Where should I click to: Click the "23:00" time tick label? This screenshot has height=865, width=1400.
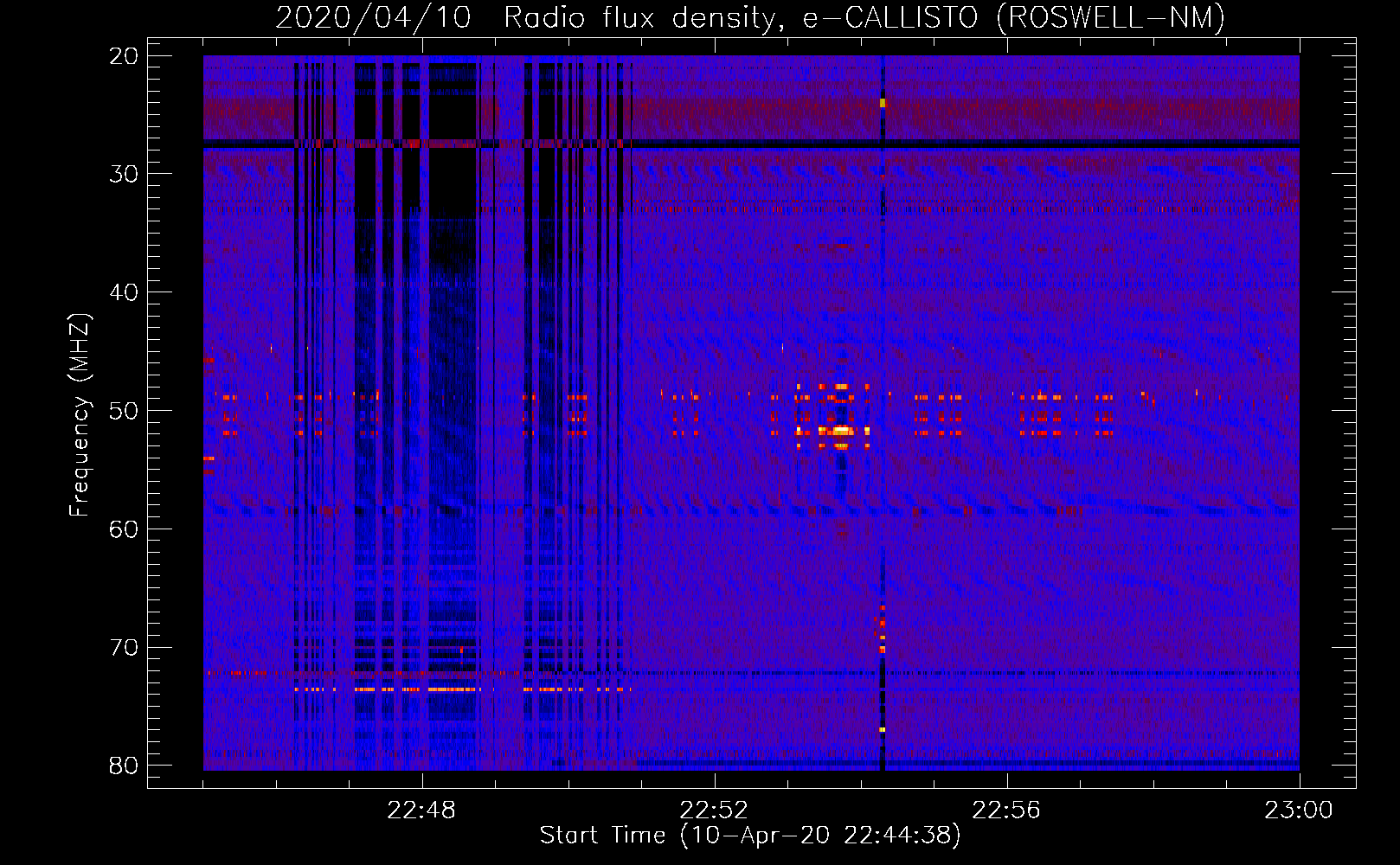tap(1299, 811)
